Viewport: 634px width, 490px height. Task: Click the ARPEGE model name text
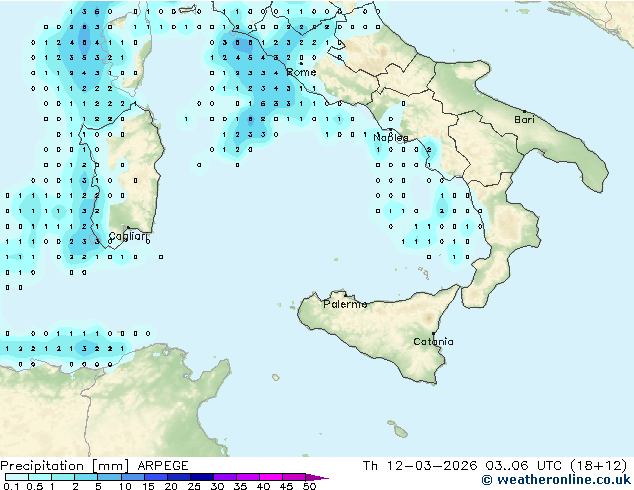163,466
